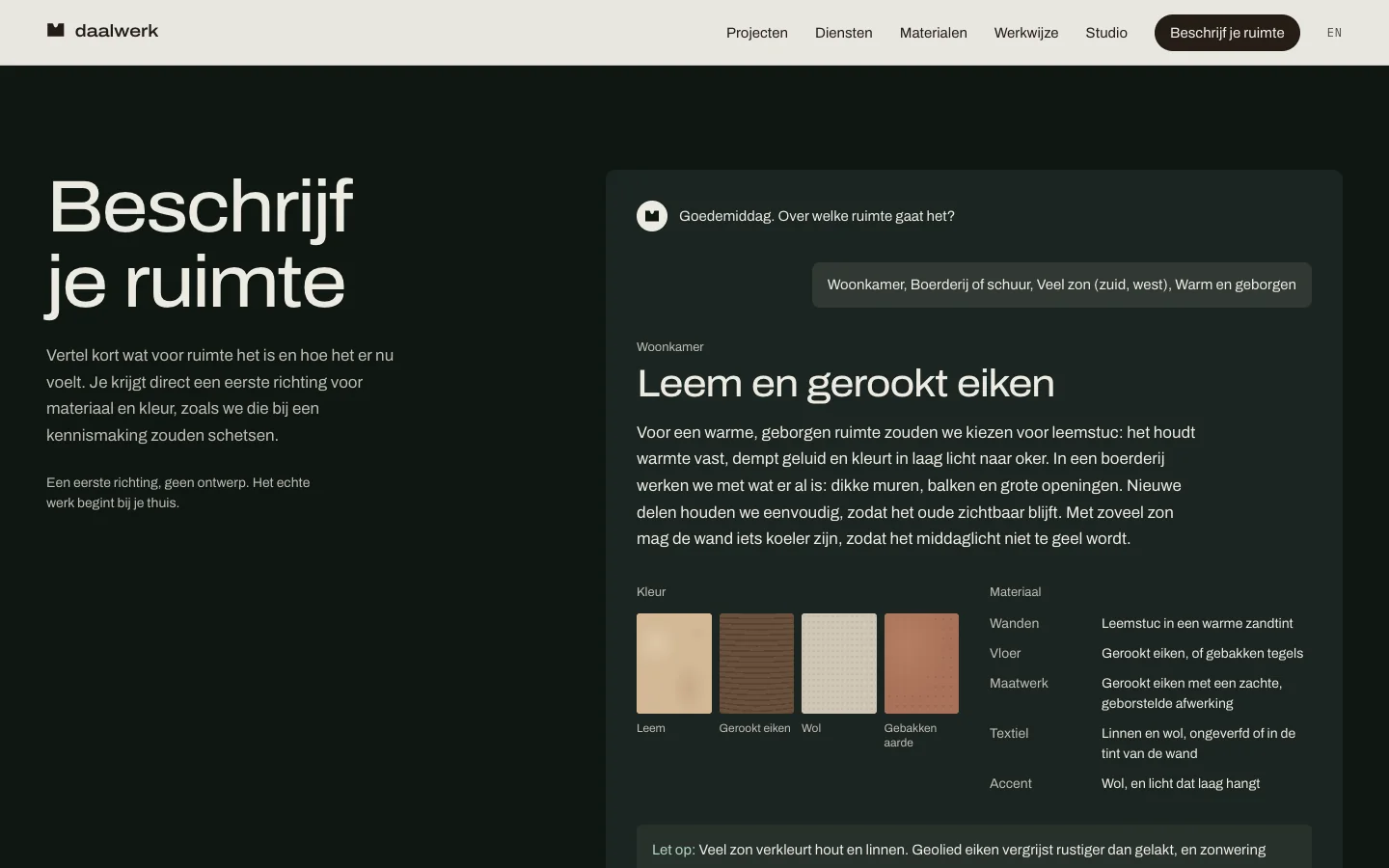Click the Materiaal section label
The height and width of the screenshot is (868, 1389).
pos(1016,592)
